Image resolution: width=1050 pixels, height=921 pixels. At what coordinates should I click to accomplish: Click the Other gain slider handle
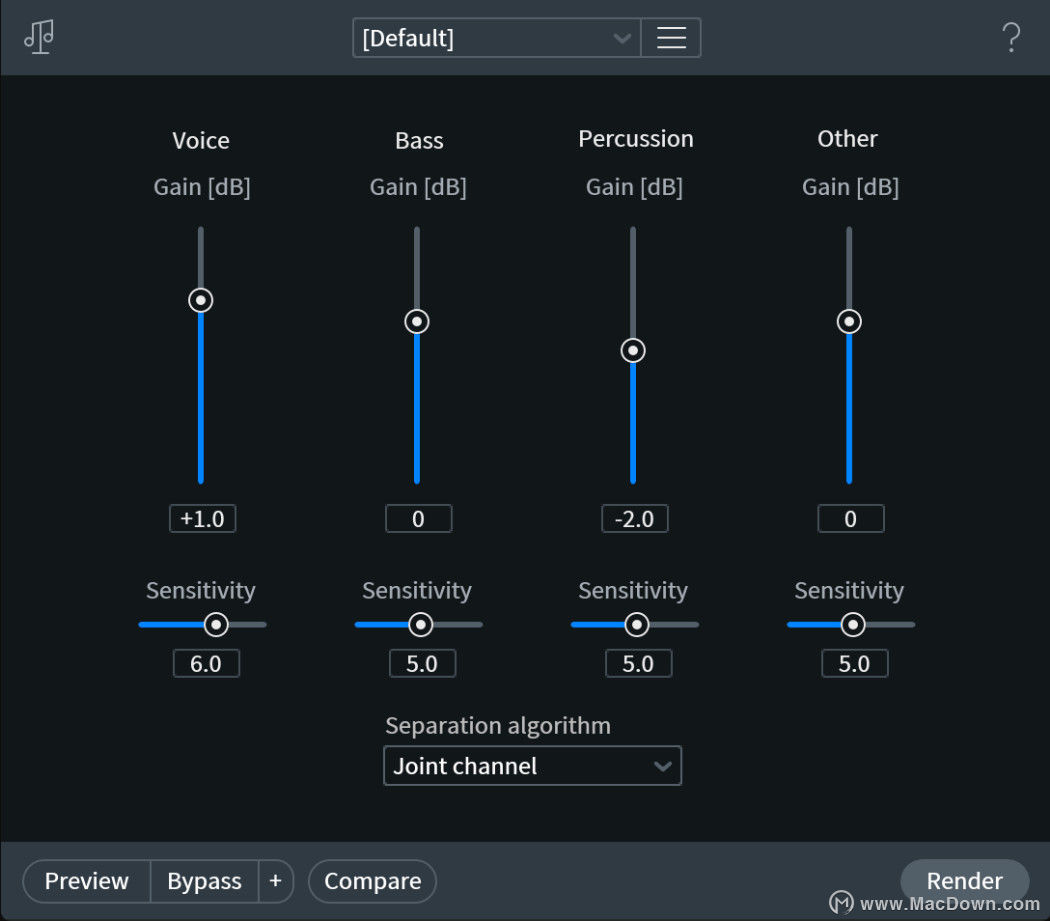(x=849, y=322)
